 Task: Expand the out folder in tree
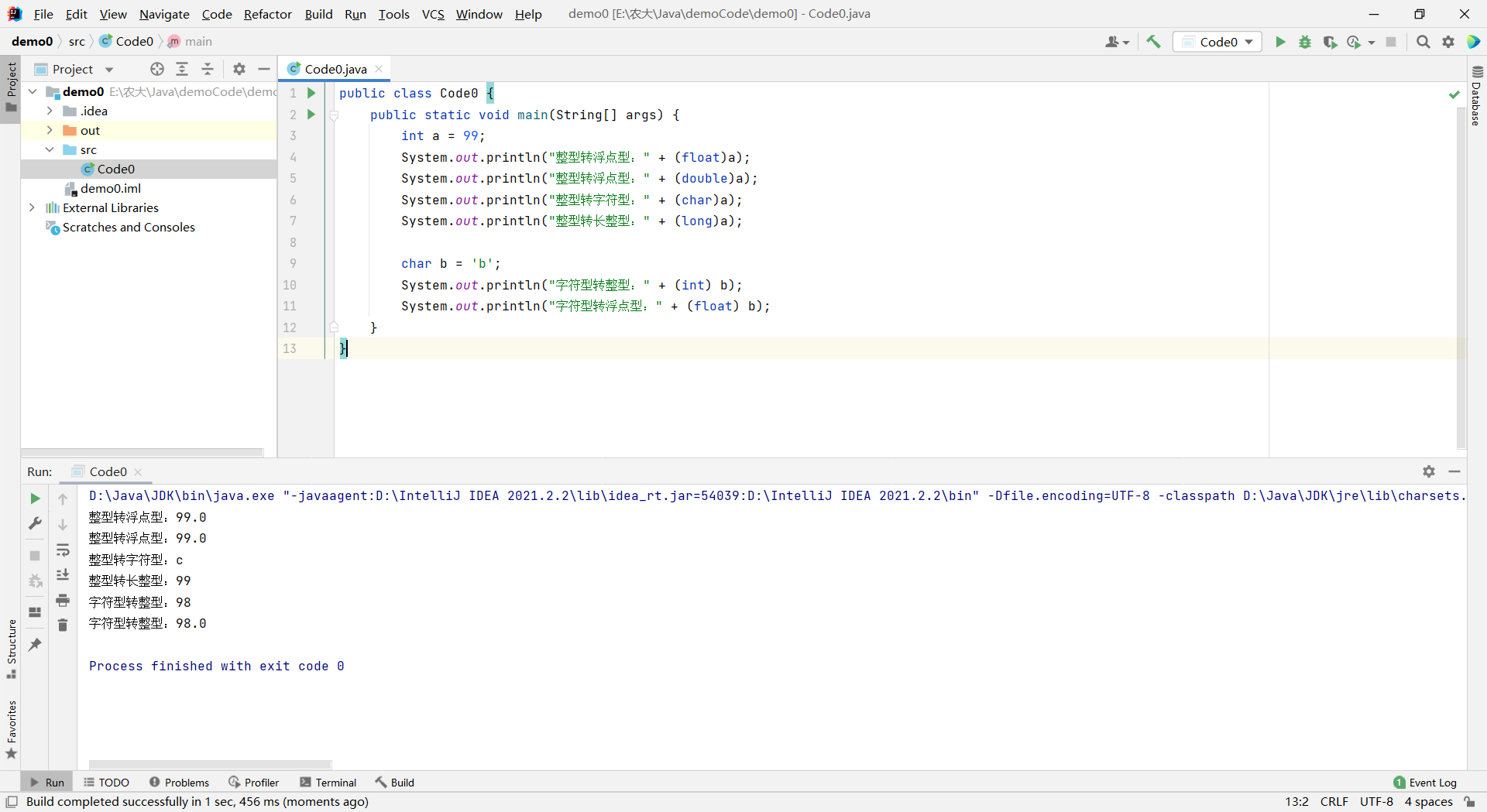pos(50,130)
